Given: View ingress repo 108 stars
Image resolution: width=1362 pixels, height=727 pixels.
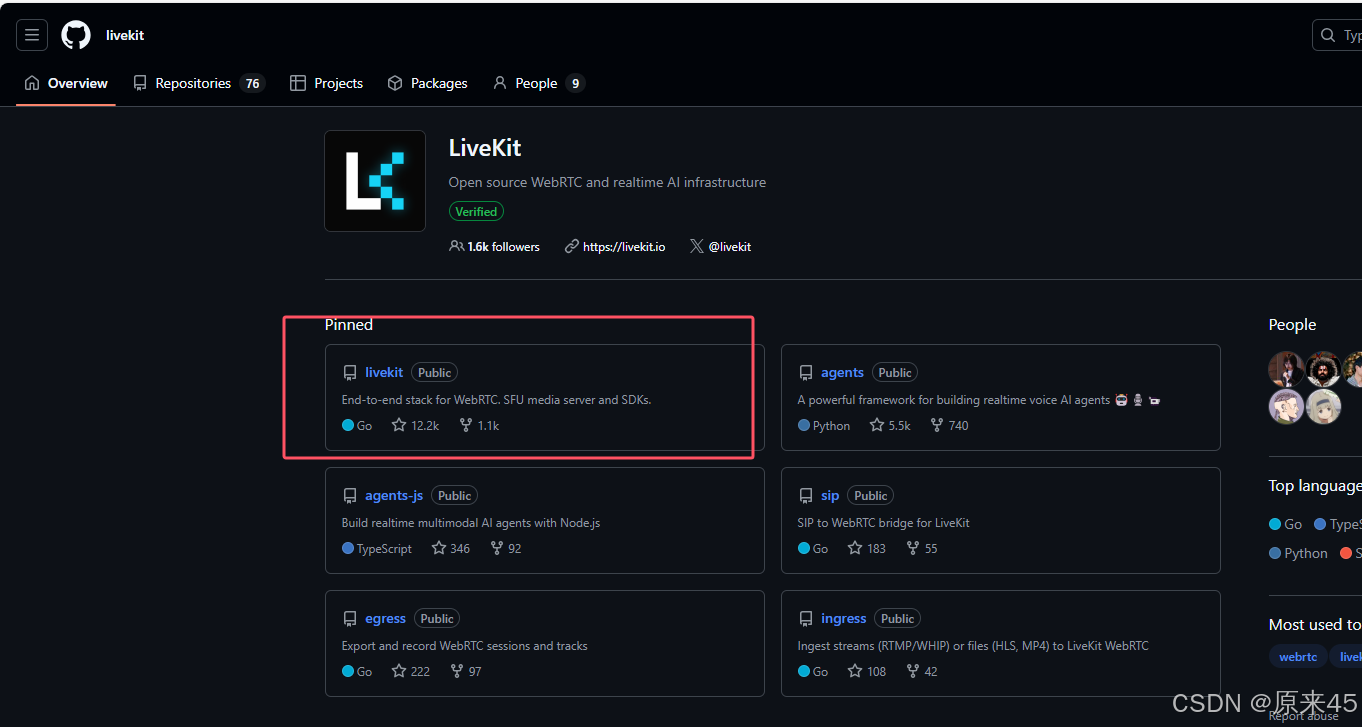Looking at the screenshot, I should pyautogui.click(x=867, y=671).
